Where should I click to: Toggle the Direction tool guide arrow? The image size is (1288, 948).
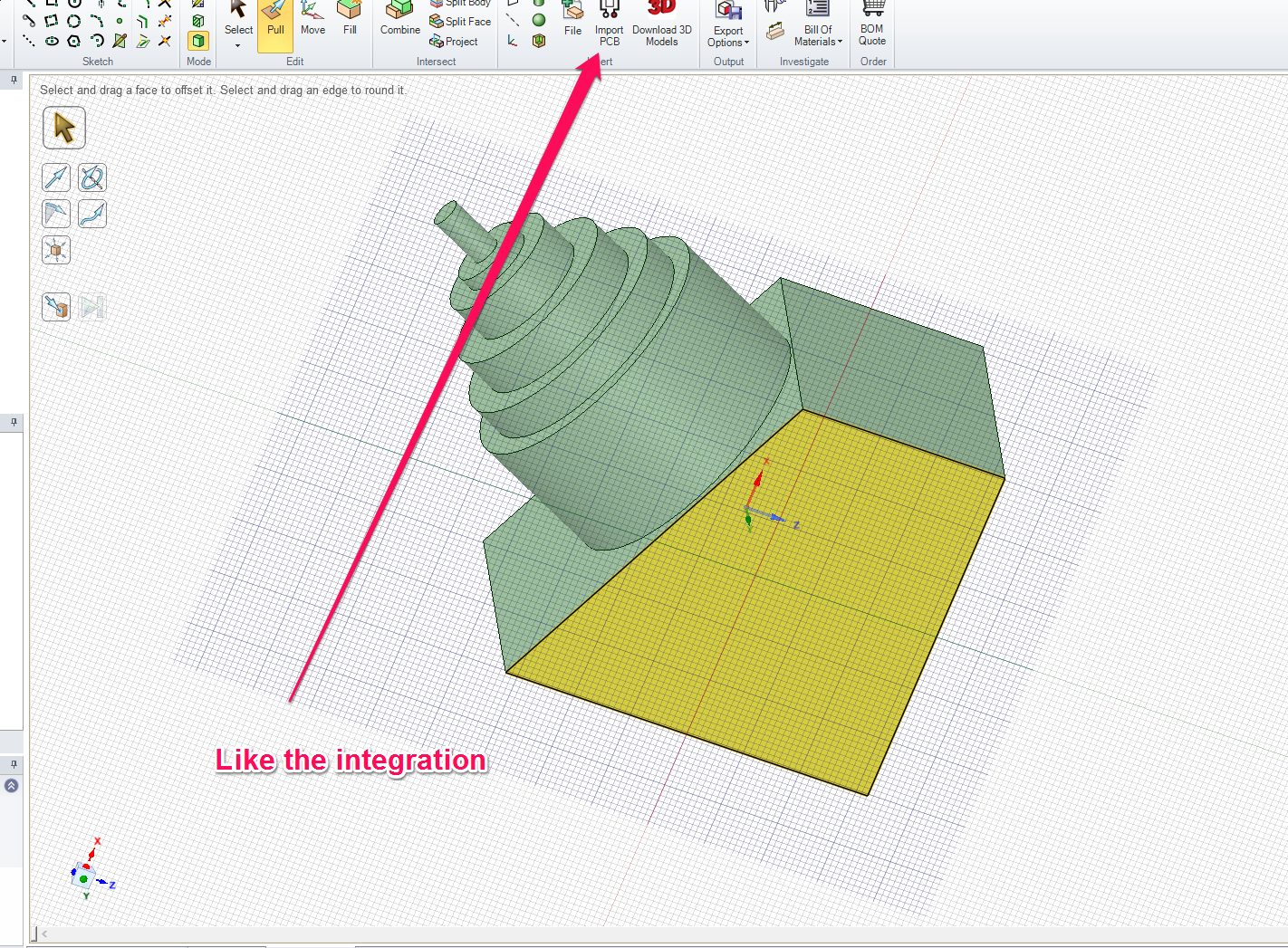pos(56,178)
